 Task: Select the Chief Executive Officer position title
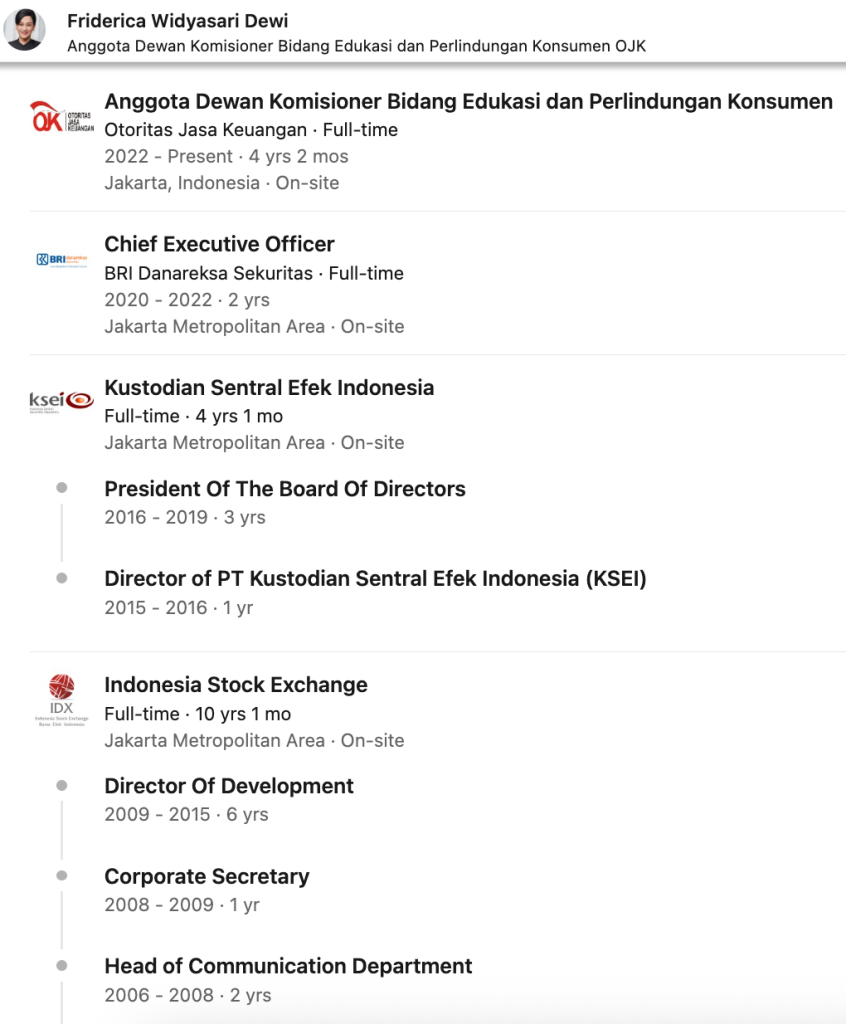tap(219, 244)
